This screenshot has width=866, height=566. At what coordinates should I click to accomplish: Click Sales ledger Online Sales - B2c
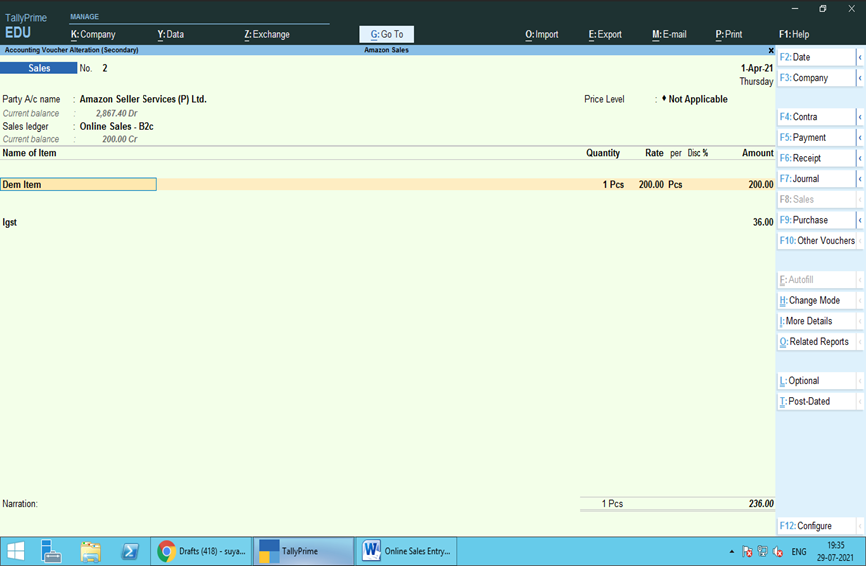click(x=117, y=126)
